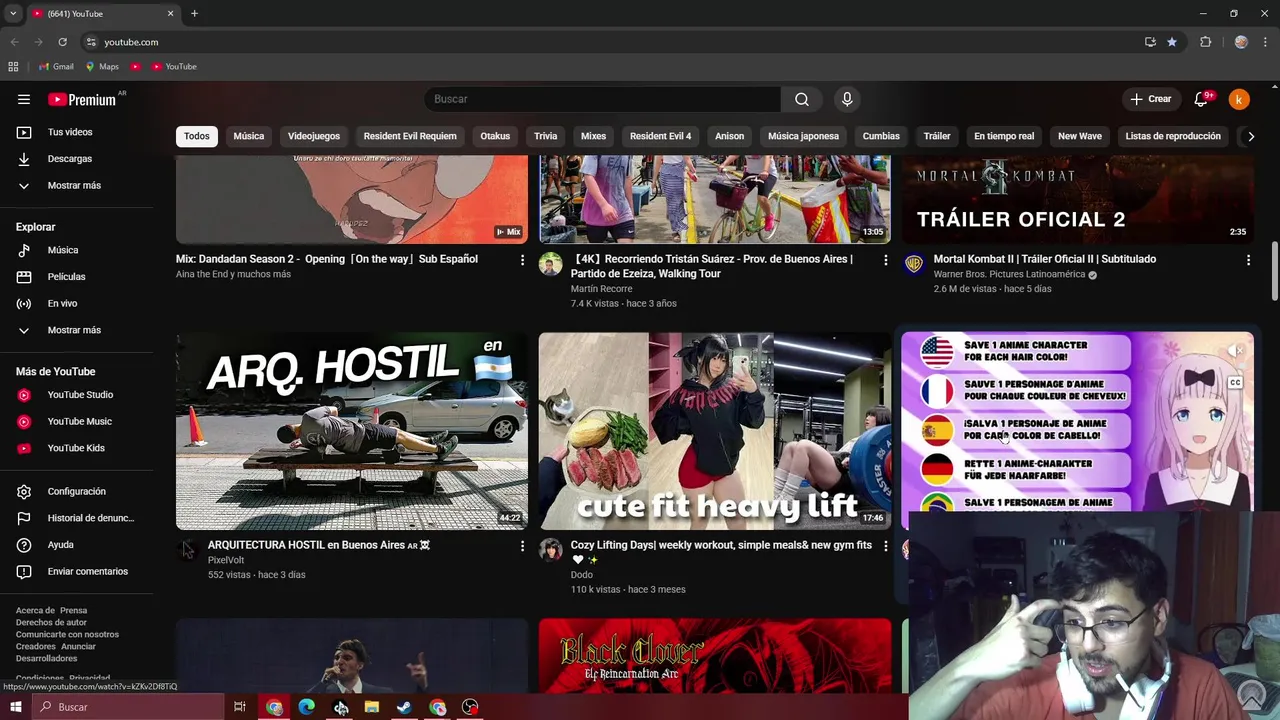
Task: Open the Dodo channel link
Action: coord(582,575)
